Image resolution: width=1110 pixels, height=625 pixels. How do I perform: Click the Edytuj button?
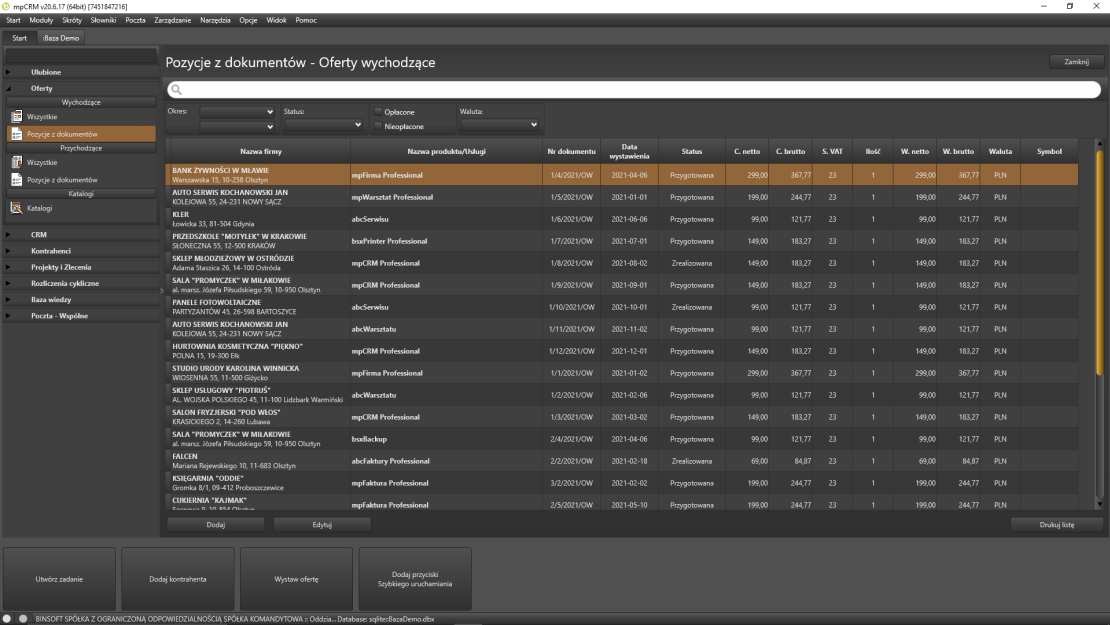322,525
